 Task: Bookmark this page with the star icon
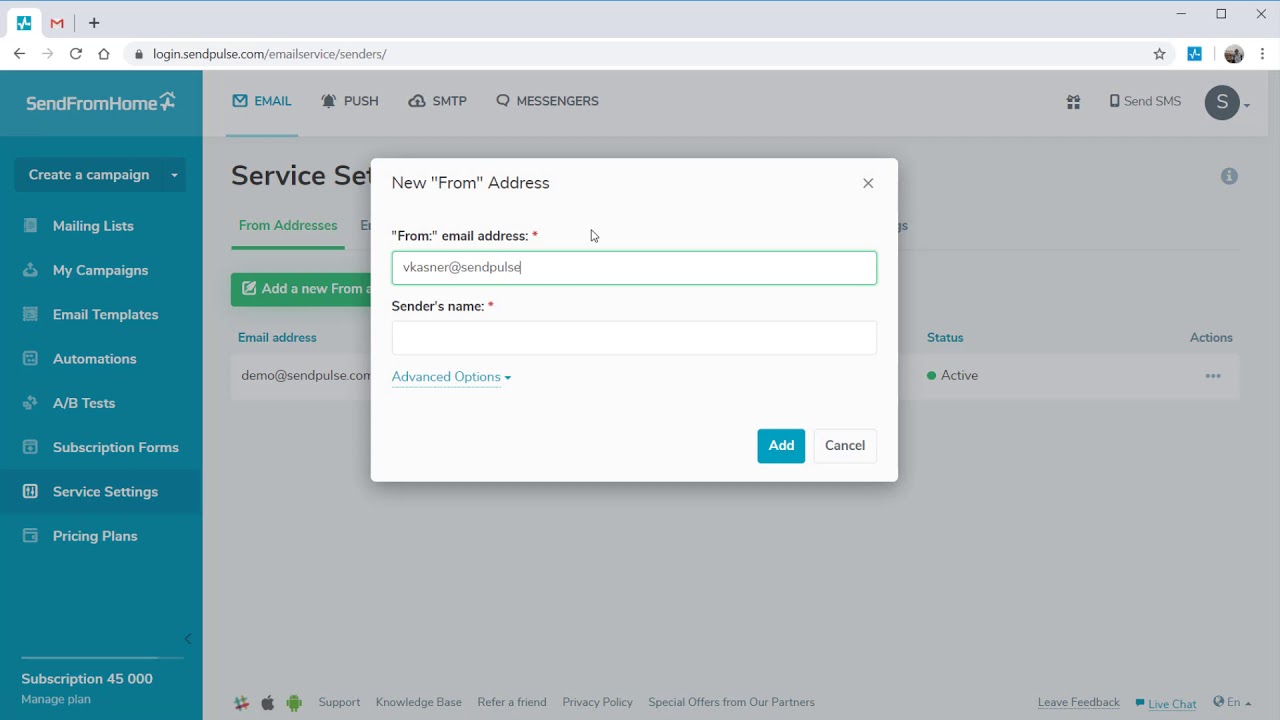coord(1159,54)
